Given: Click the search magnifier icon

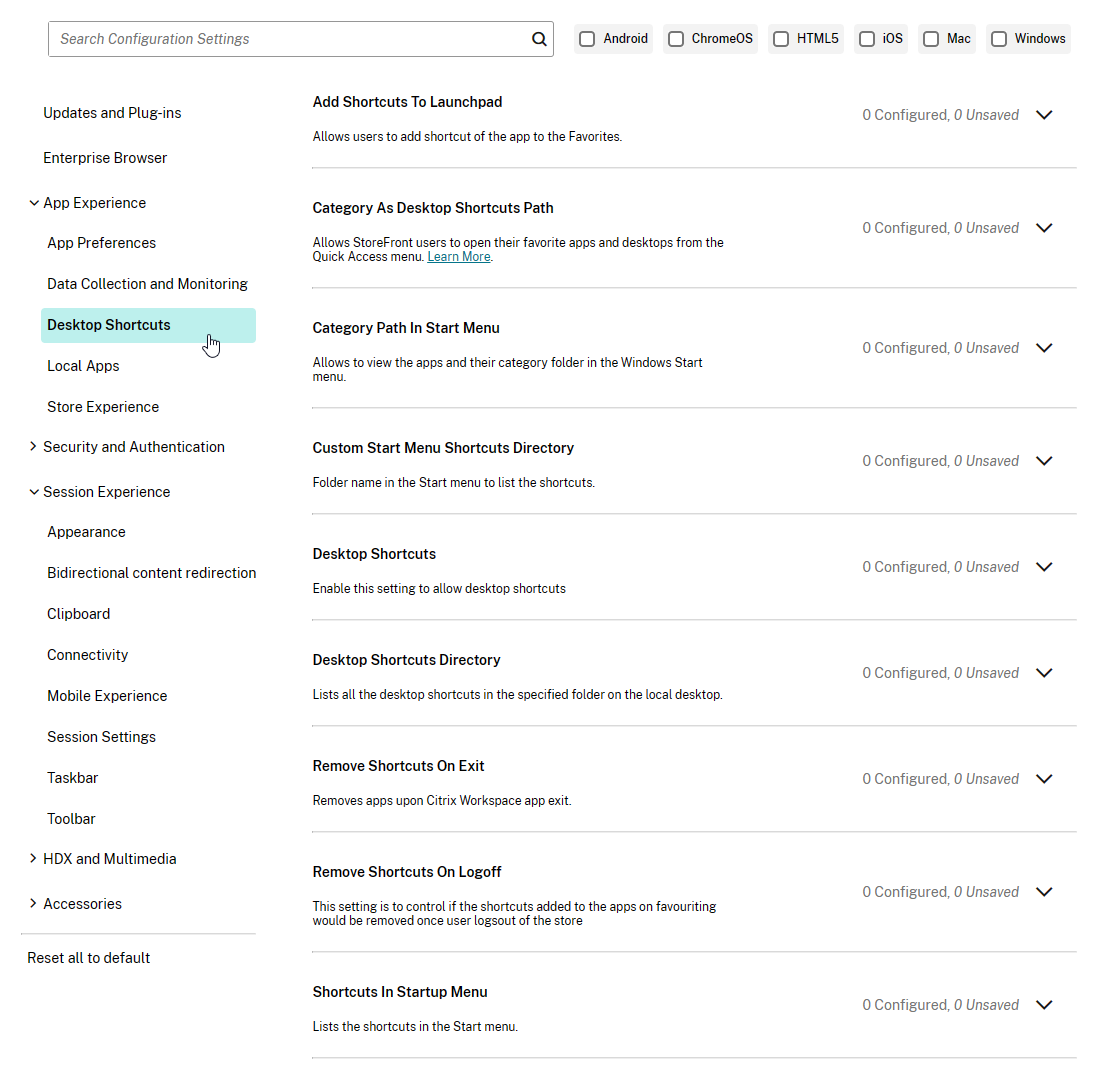Looking at the screenshot, I should tap(538, 39).
